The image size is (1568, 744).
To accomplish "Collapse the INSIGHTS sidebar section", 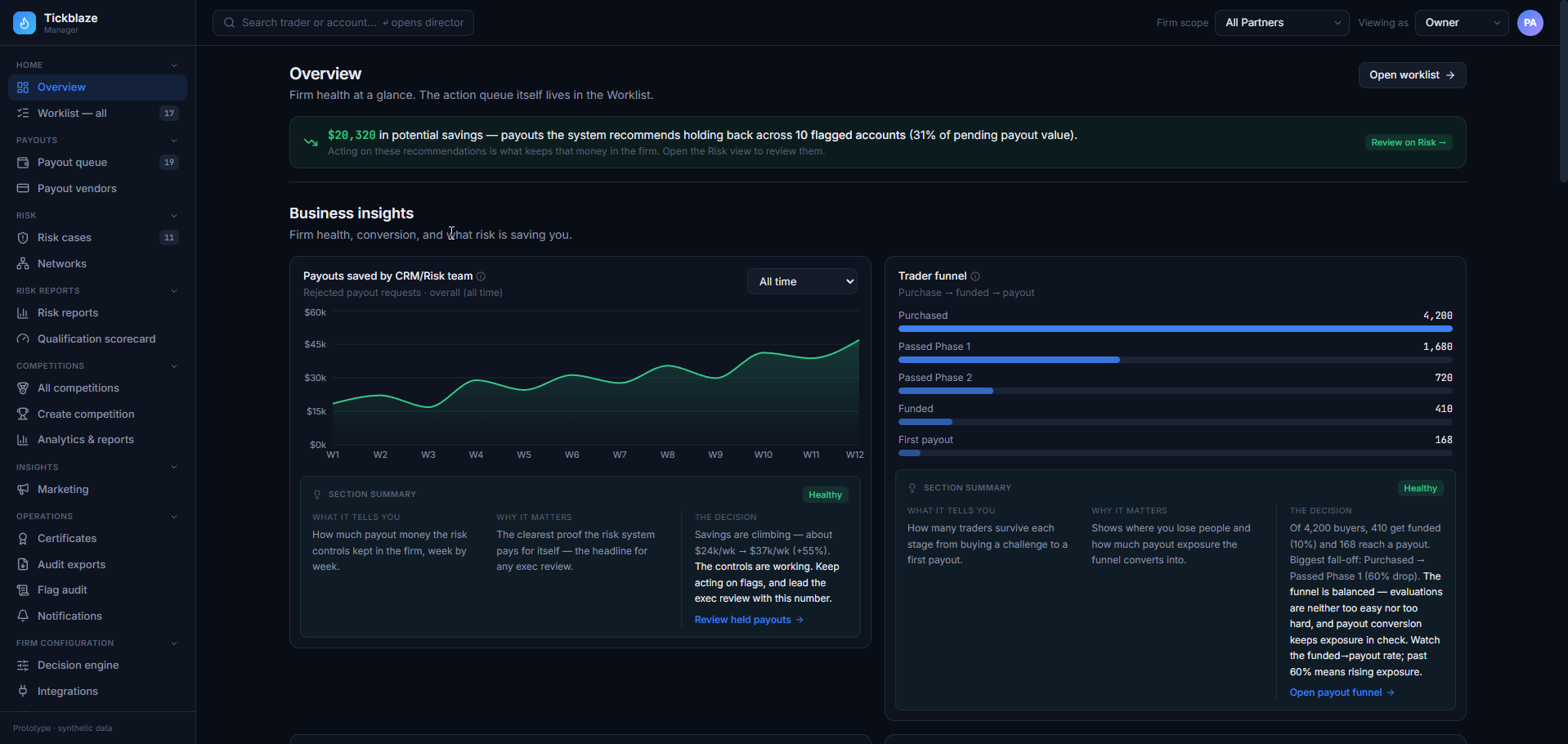I will 173,468.
